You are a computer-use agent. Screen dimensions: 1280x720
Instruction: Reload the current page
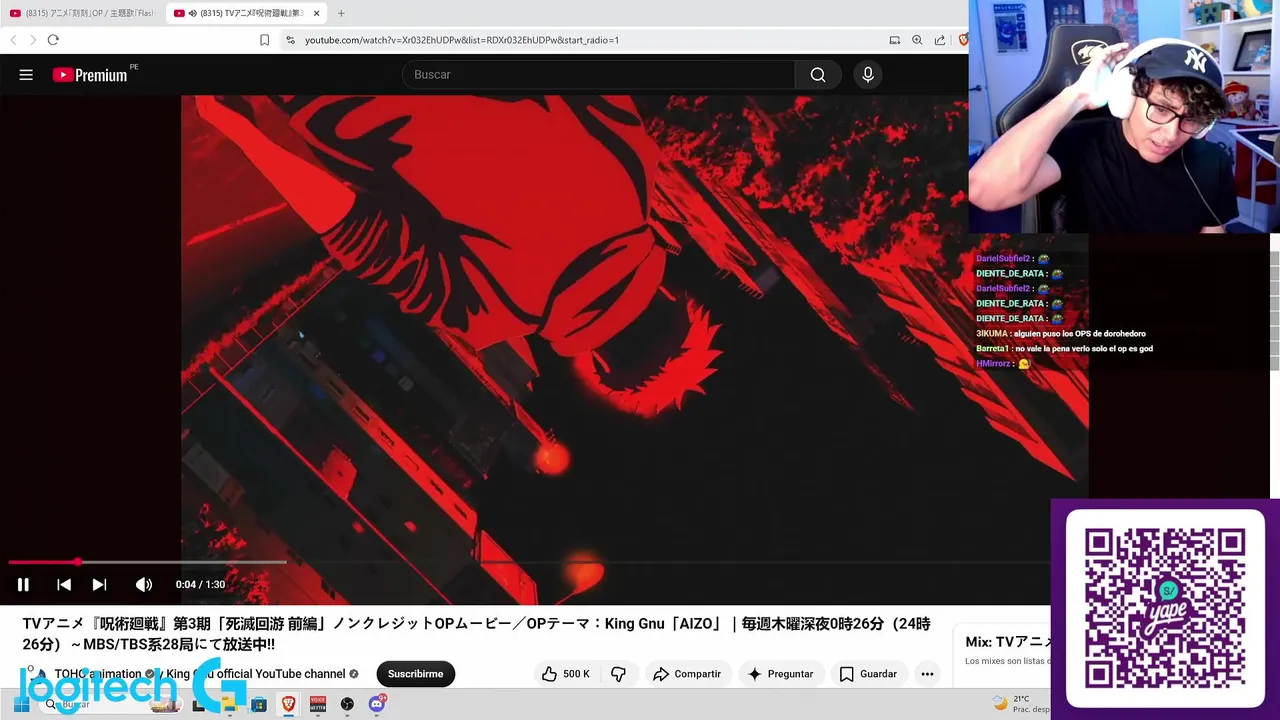(x=53, y=40)
